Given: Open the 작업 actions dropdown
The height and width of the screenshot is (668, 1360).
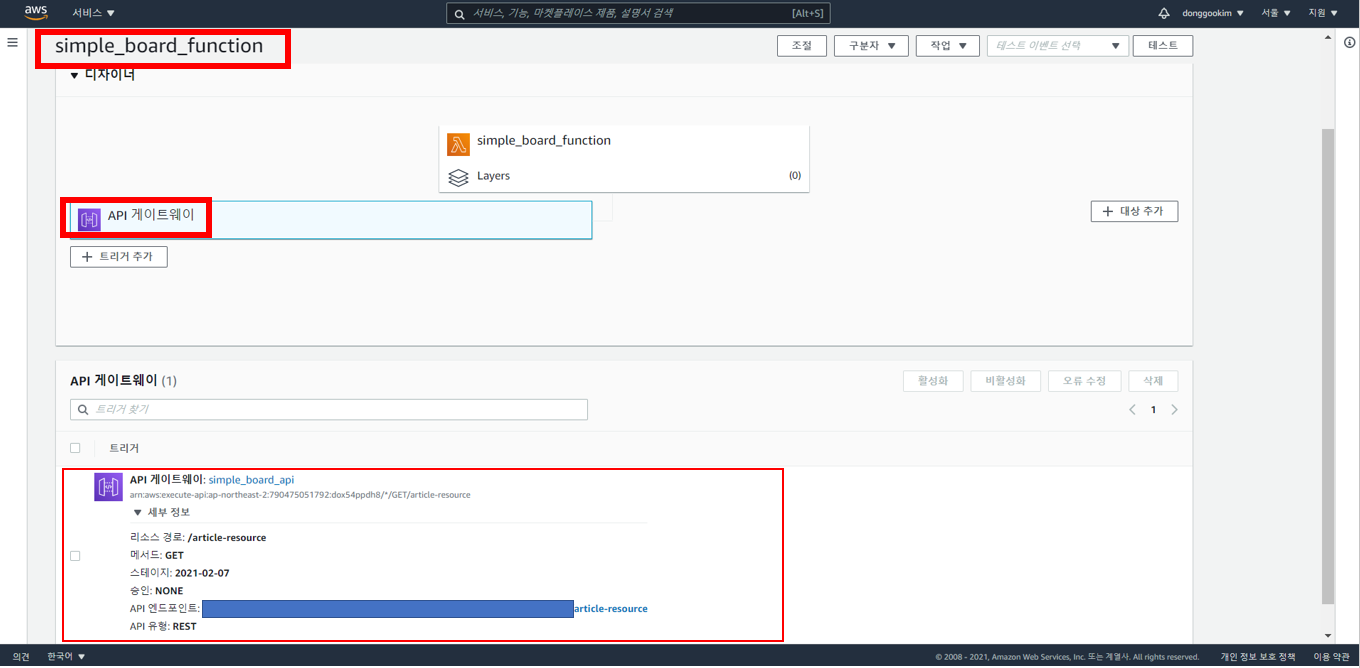Looking at the screenshot, I should click(x=947, y=46).
